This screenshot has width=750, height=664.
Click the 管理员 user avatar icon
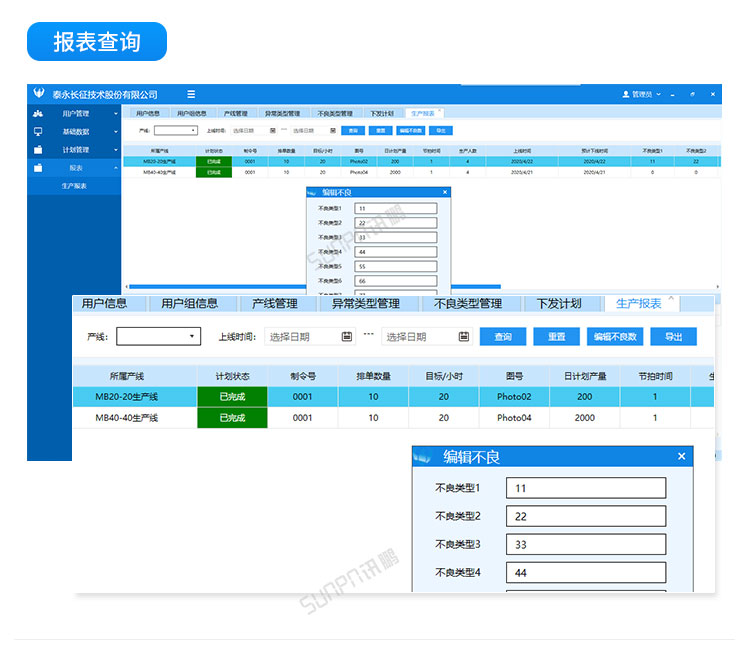tap(626, 94)
